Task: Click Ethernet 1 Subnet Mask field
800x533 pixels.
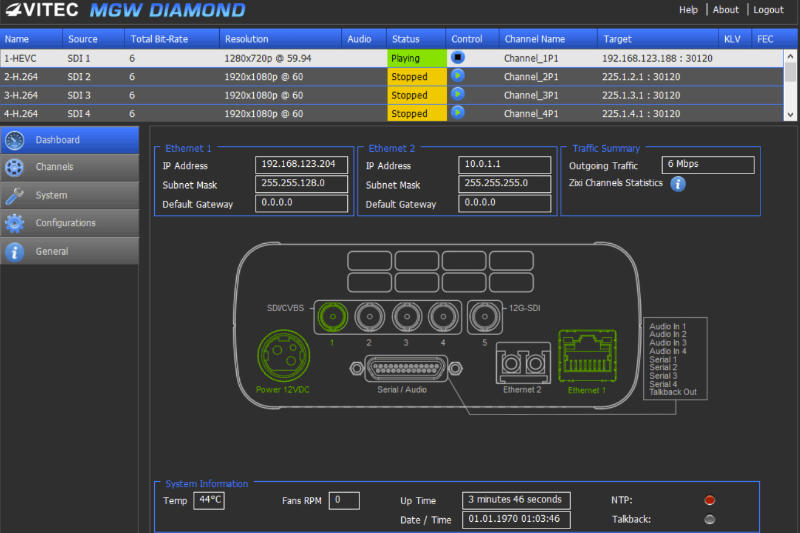Action: point(302,184)
